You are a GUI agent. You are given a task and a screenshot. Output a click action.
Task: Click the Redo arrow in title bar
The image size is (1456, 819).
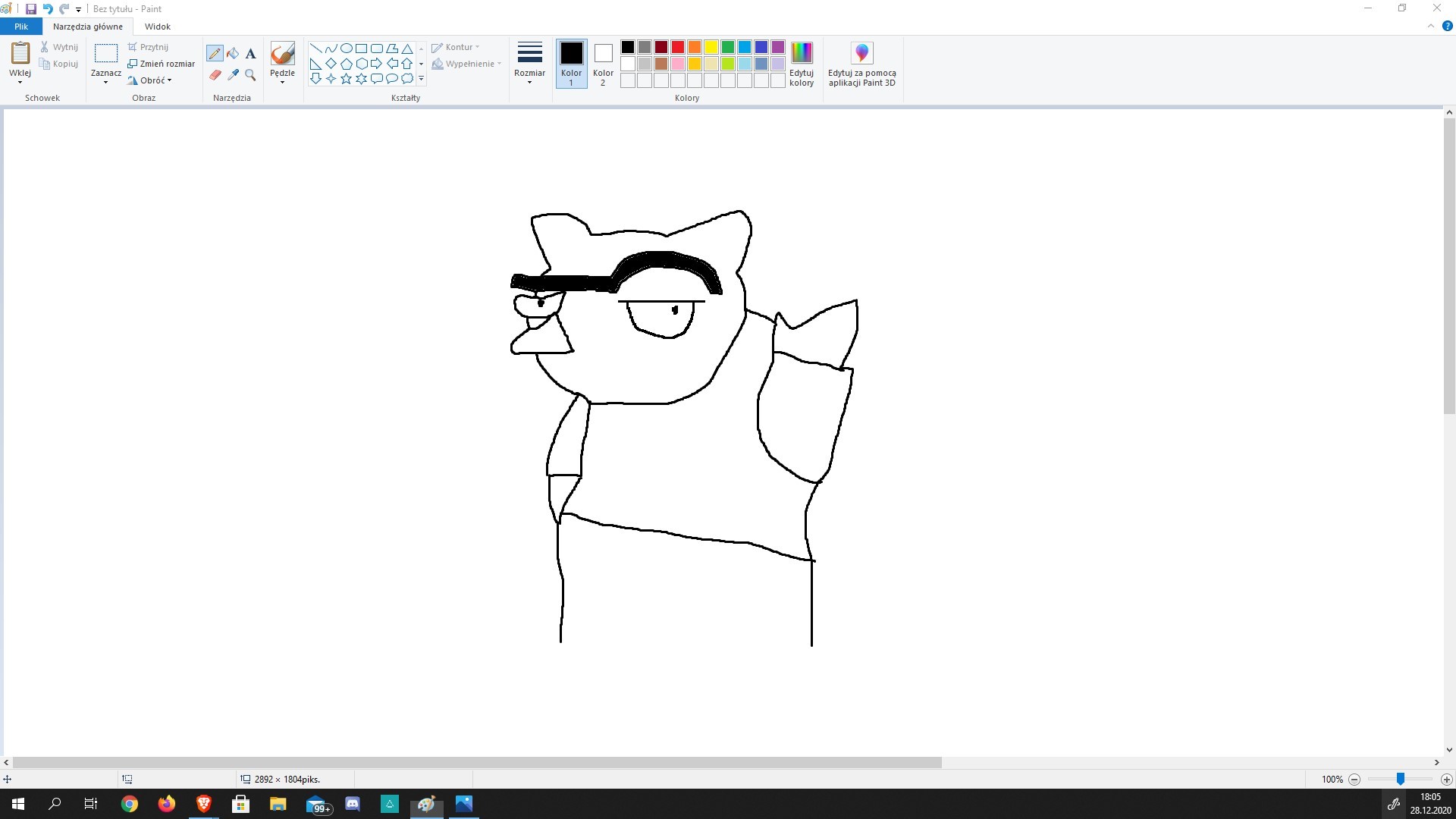point(64,9)
